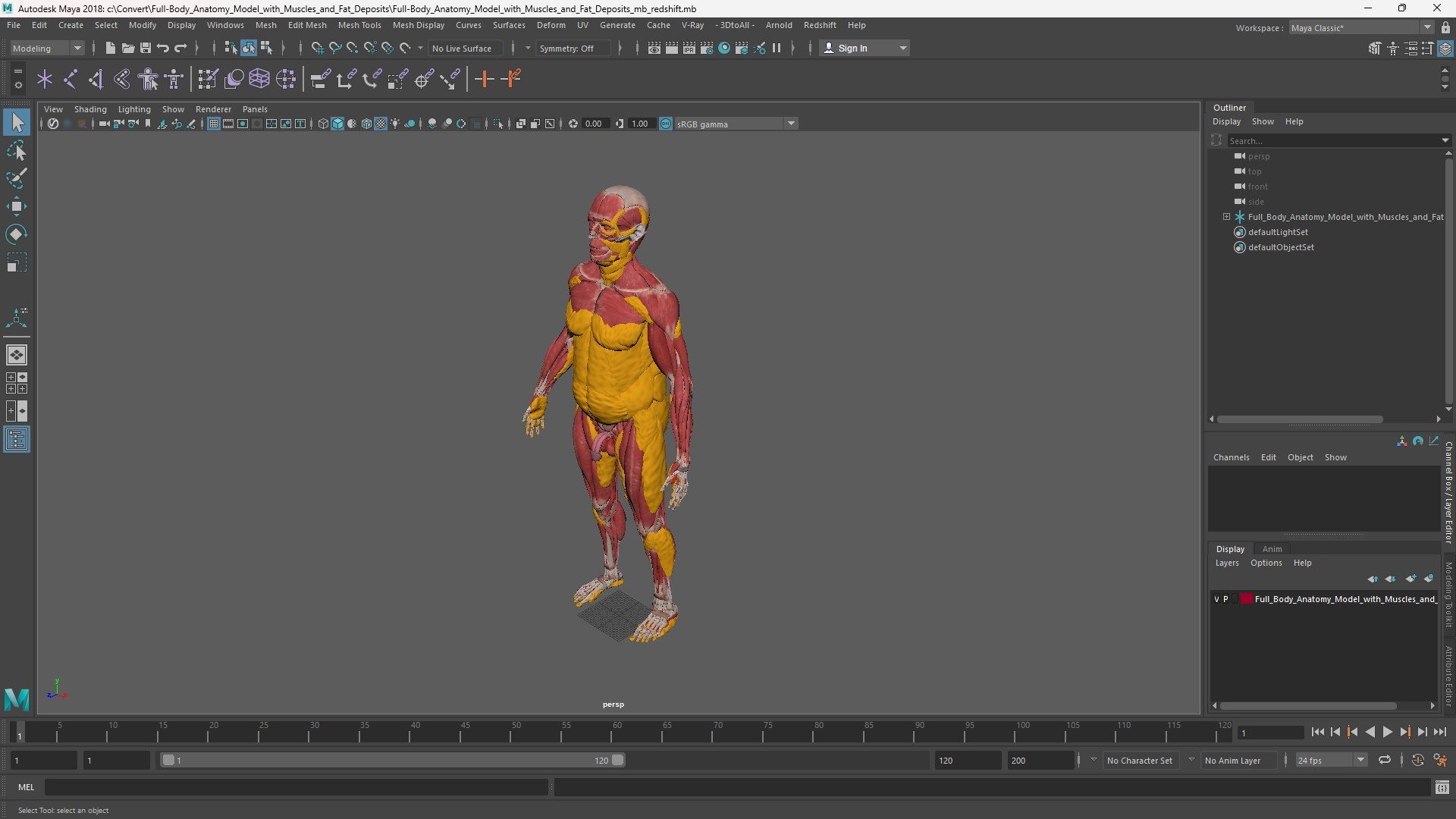Pause Viewport 2.0 display update
Image resolution: width=1456 pixels, height=819 pixels.
tap(777, 48)
